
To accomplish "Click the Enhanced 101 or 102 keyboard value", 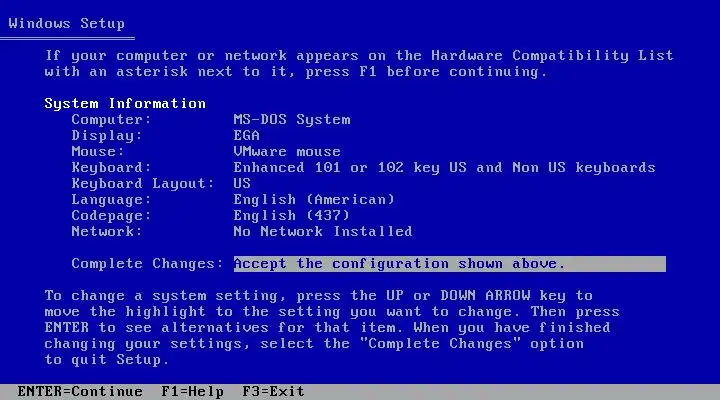I will click(444, 168).
